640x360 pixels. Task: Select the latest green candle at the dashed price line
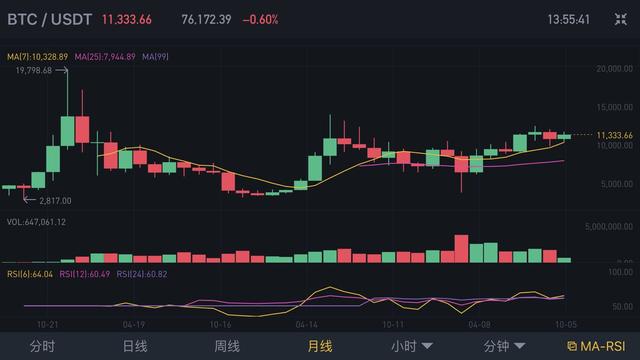click(x=564, y=136)
